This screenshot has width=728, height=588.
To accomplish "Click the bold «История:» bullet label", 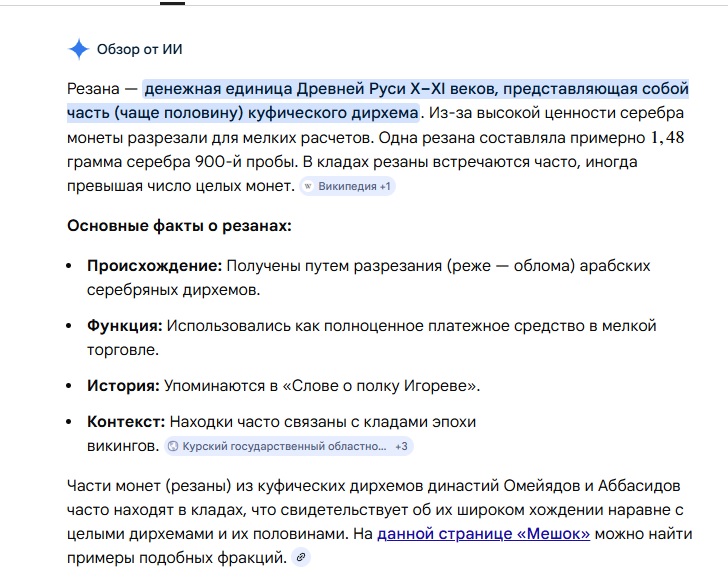I will [123, 385].
